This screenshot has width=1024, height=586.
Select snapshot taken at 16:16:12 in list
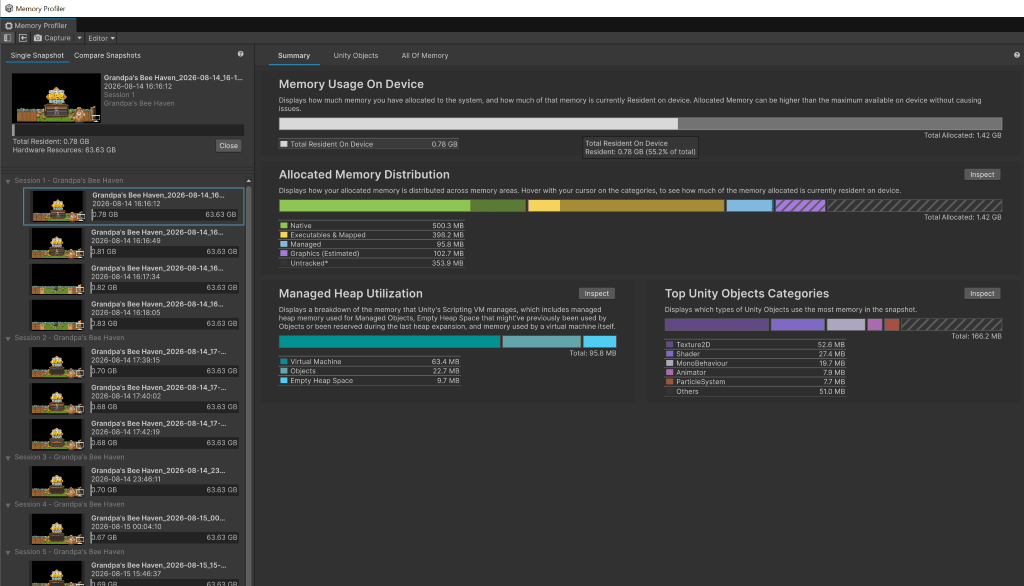tap(134, 206)
